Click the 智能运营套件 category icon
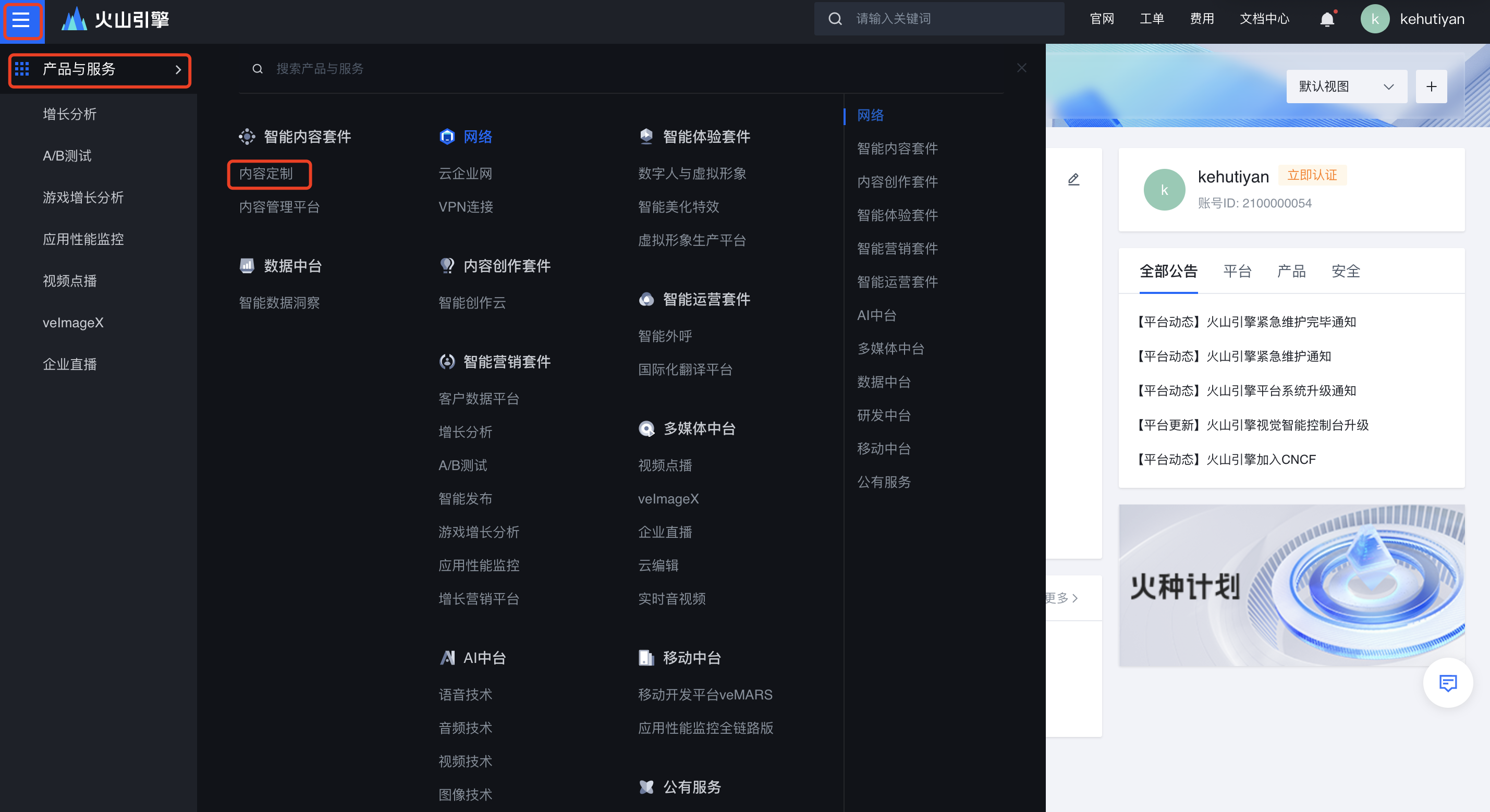1490x812 pixels. click(x=646, y=300)
